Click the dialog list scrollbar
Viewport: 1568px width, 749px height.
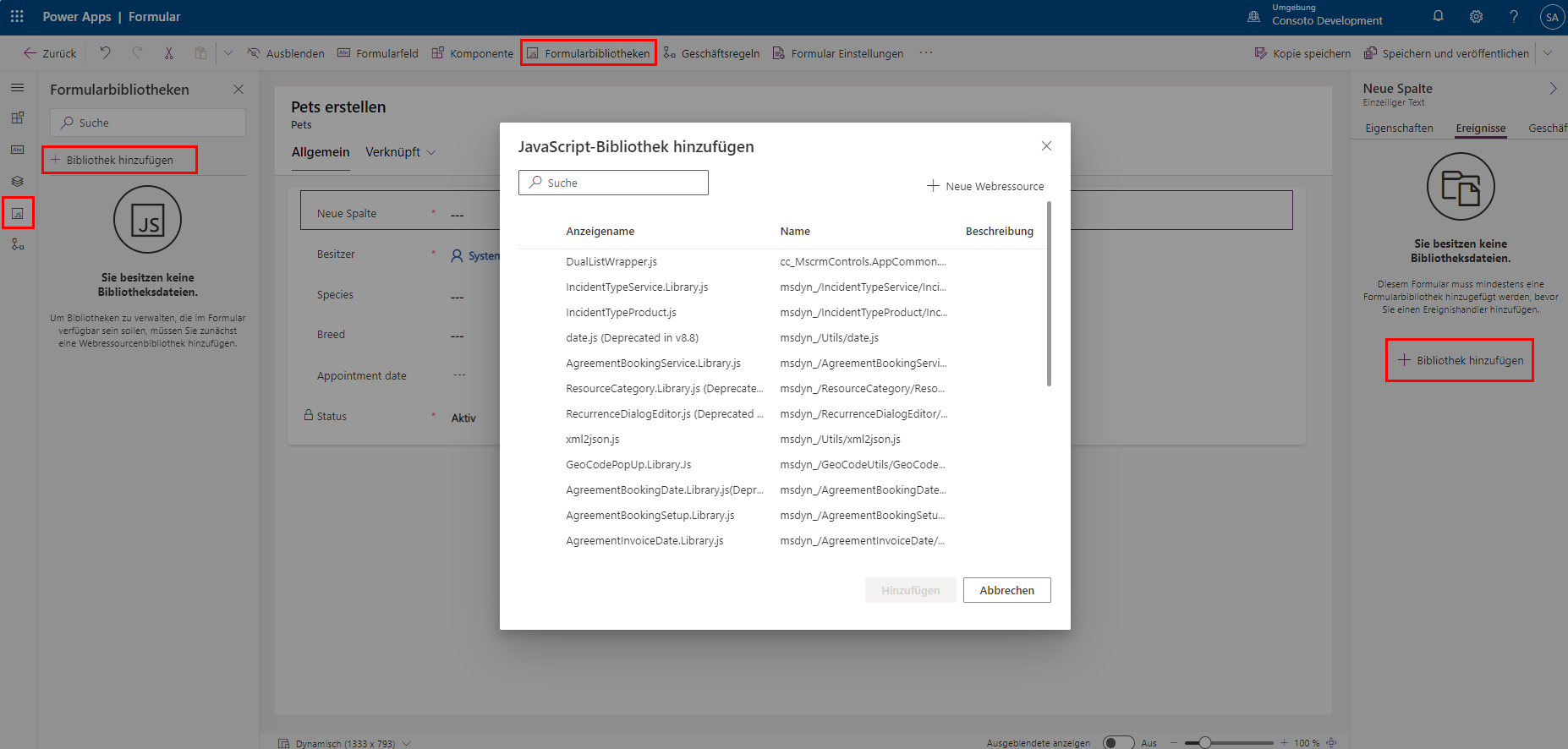[x=1049, y=293]
